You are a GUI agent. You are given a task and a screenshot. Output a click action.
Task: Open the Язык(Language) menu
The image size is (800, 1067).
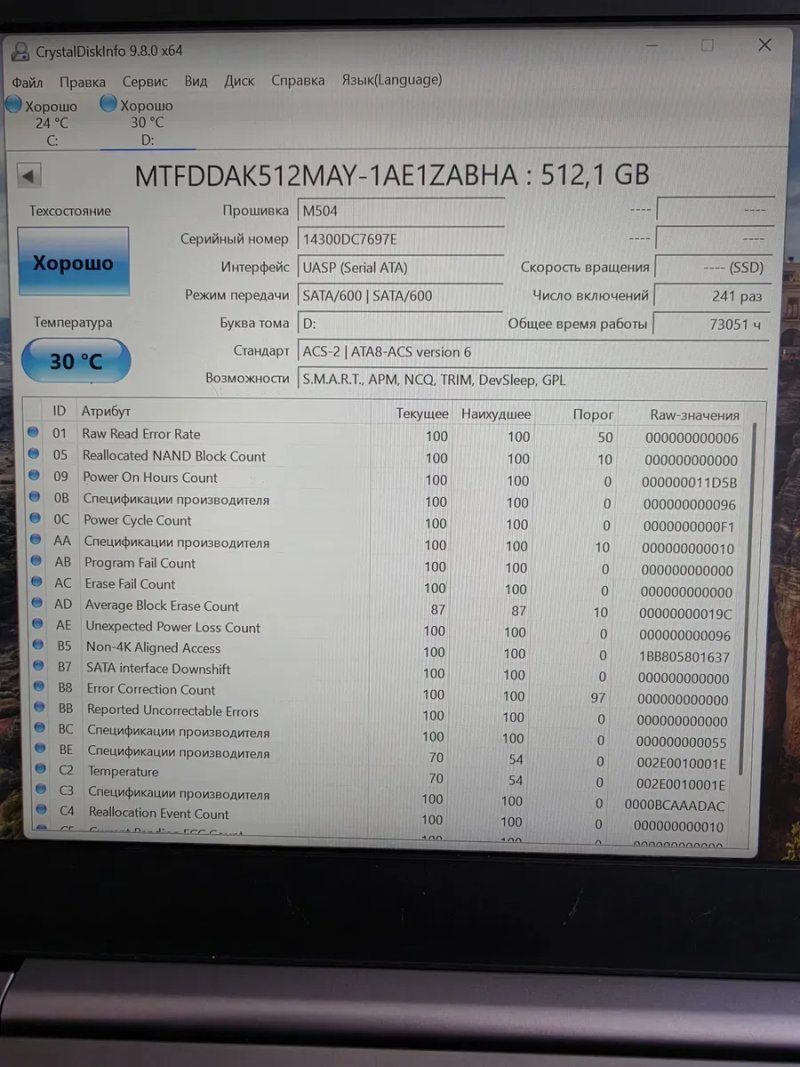point(392,80)
